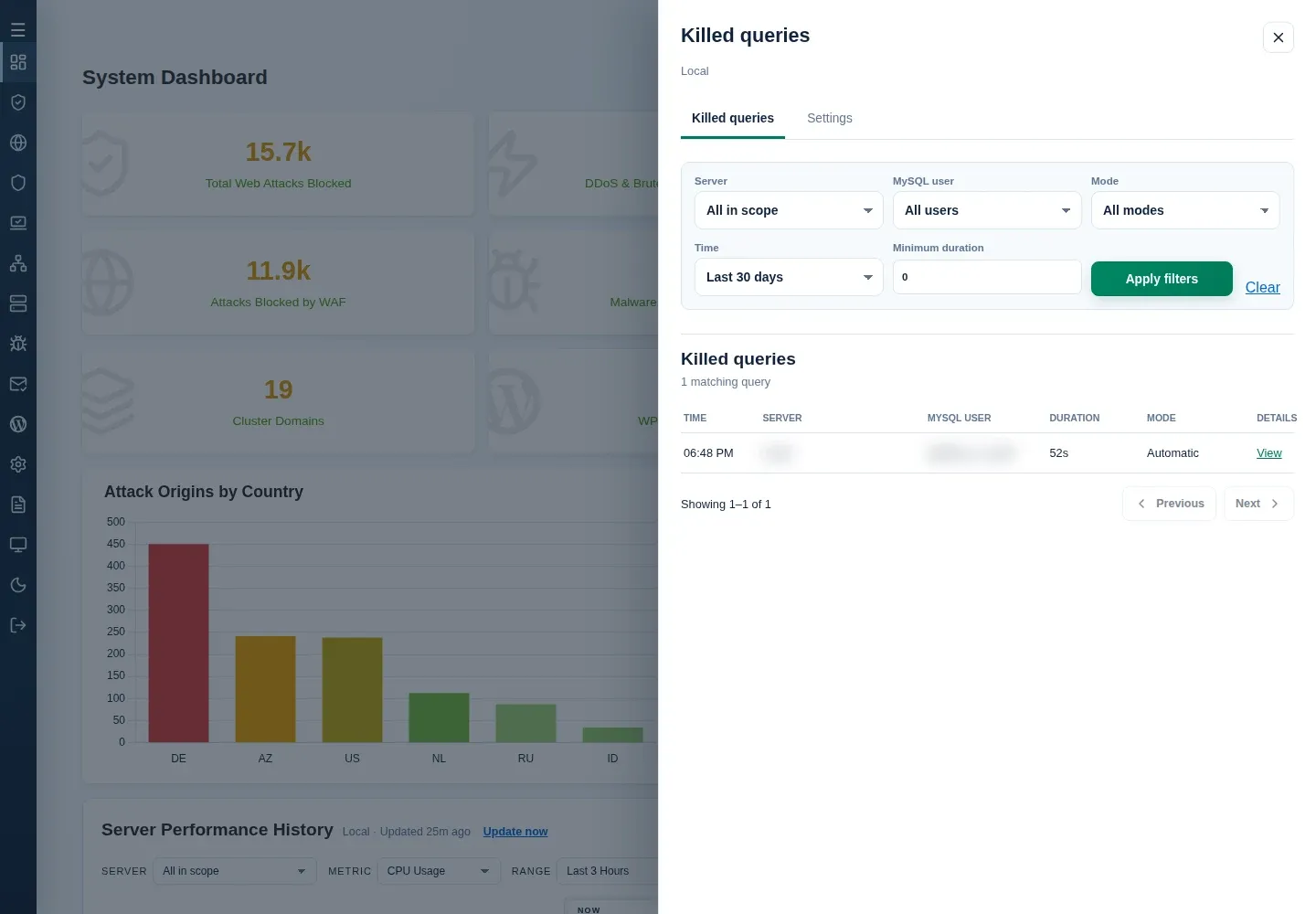Focus the Minimum duration input field

point(987,277)
